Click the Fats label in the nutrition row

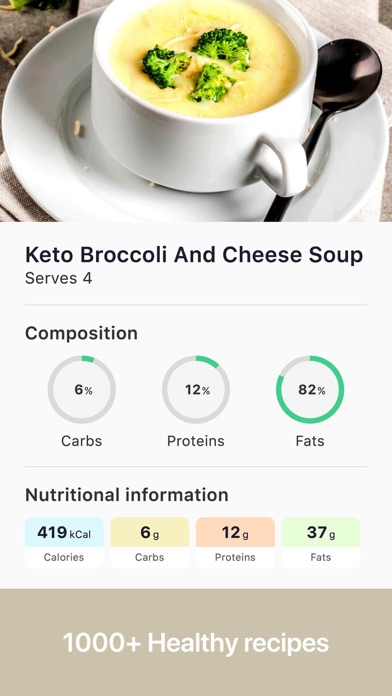tap(321, 558)
